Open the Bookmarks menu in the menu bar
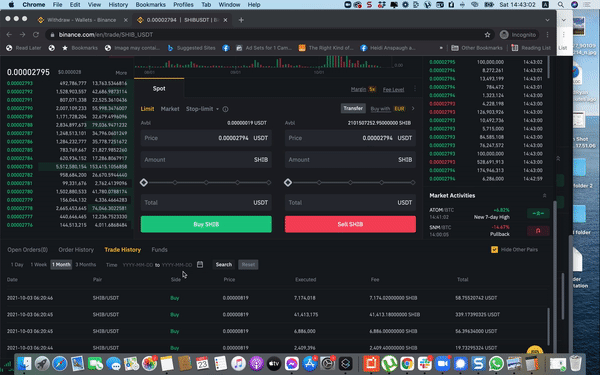The height and width of the screenshot is (375, 600). 151,5
